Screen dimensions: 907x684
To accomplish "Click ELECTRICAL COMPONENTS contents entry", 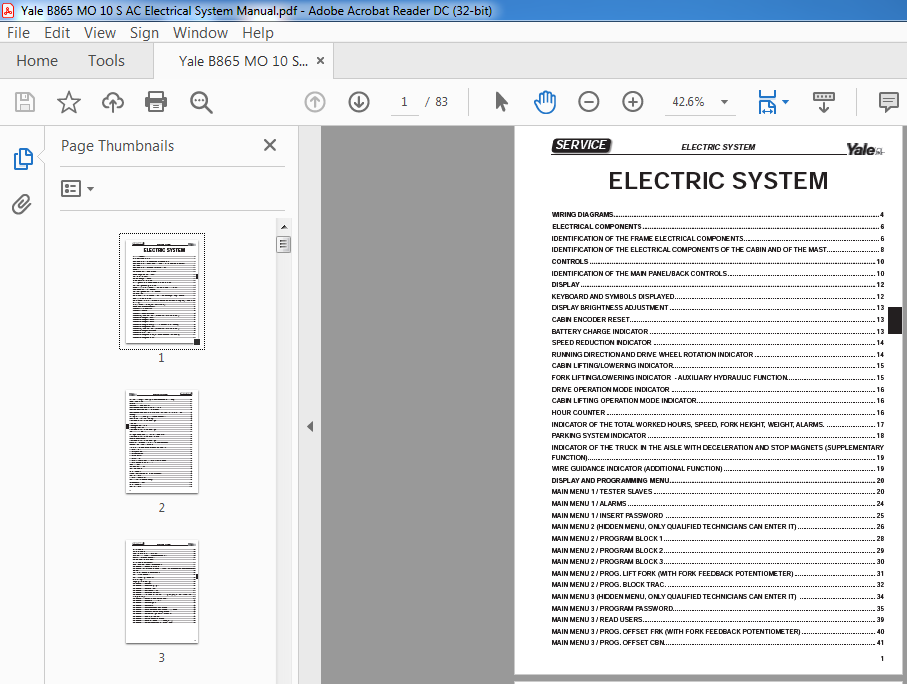I will click(x=717, y=227).
